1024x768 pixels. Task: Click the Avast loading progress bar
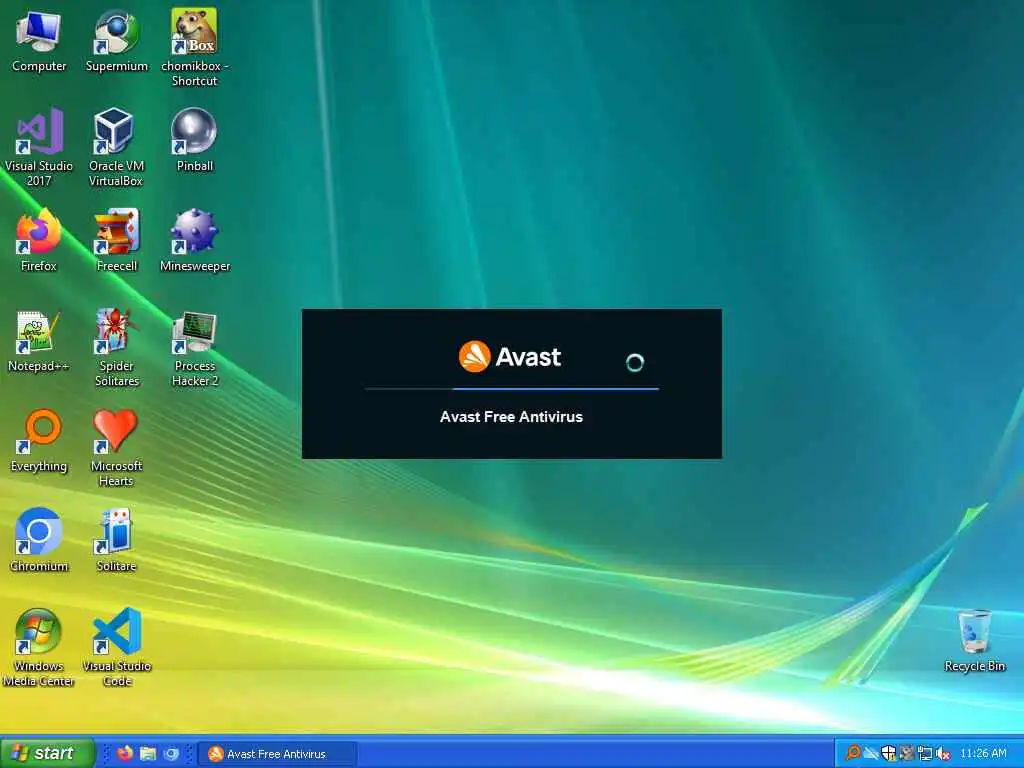pos(512,389)
